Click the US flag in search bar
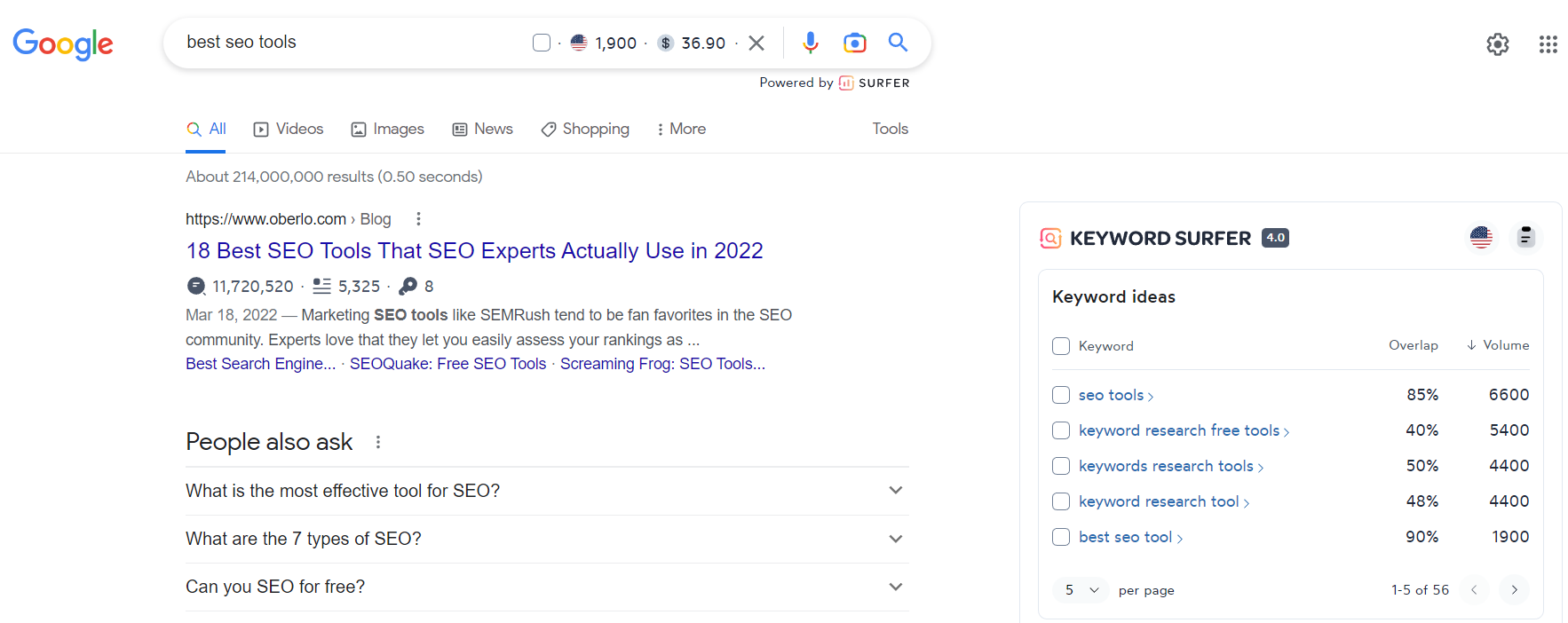1568x623 pixels. (579, 43)
